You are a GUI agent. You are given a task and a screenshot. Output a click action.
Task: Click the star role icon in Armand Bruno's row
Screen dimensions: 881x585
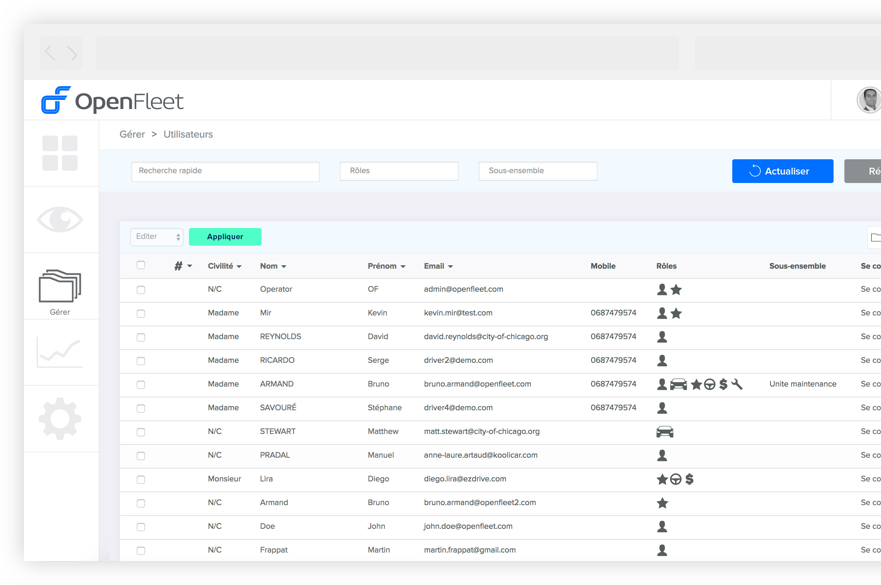click(x=661, y=502)
